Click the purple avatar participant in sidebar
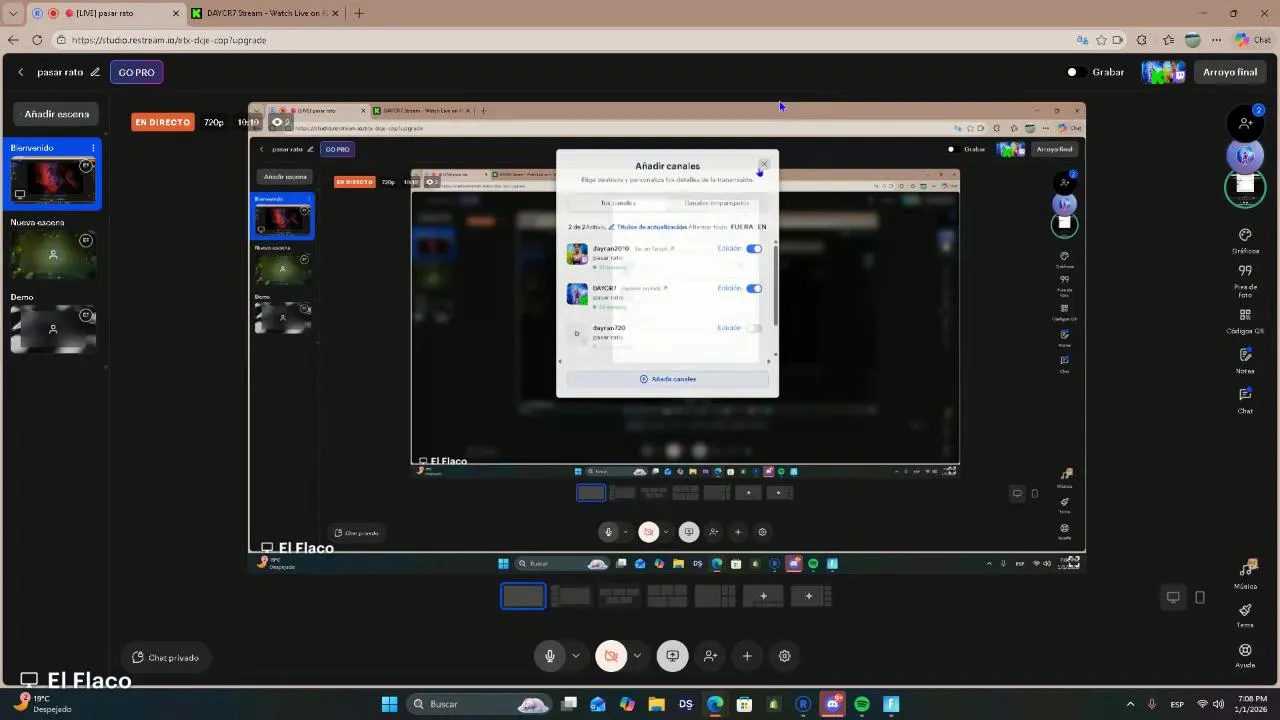This screenshot has height=720, width=1280. (x=1245, y=155)
